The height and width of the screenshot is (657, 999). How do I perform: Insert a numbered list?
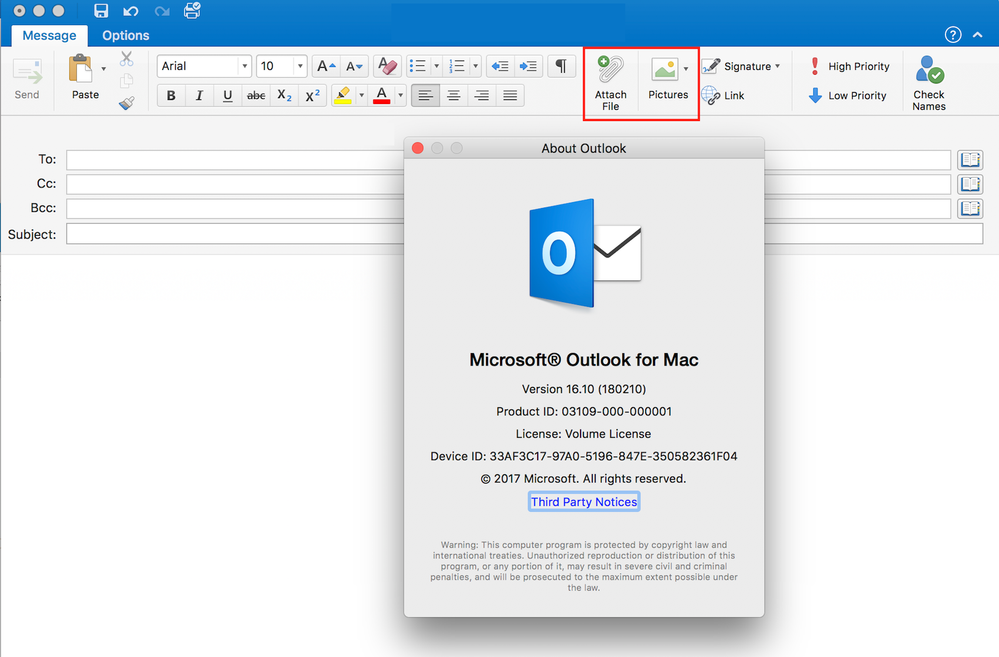457,66
